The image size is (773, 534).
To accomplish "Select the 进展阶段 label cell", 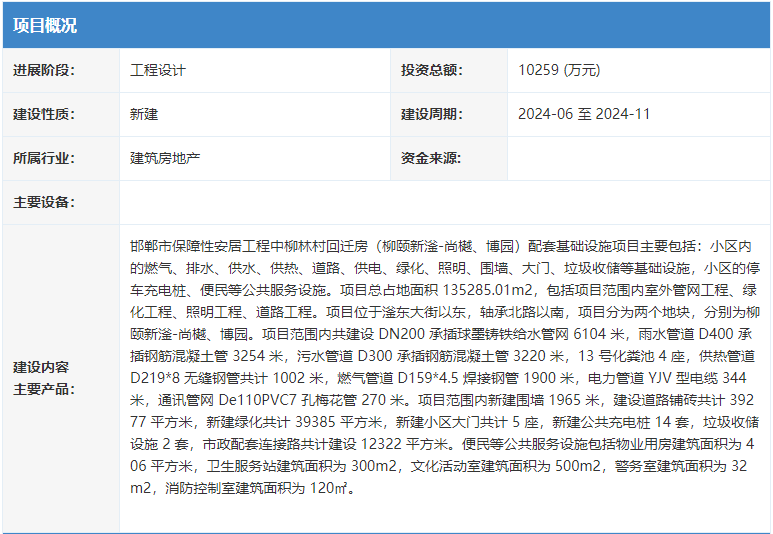I will pos(61,71).
